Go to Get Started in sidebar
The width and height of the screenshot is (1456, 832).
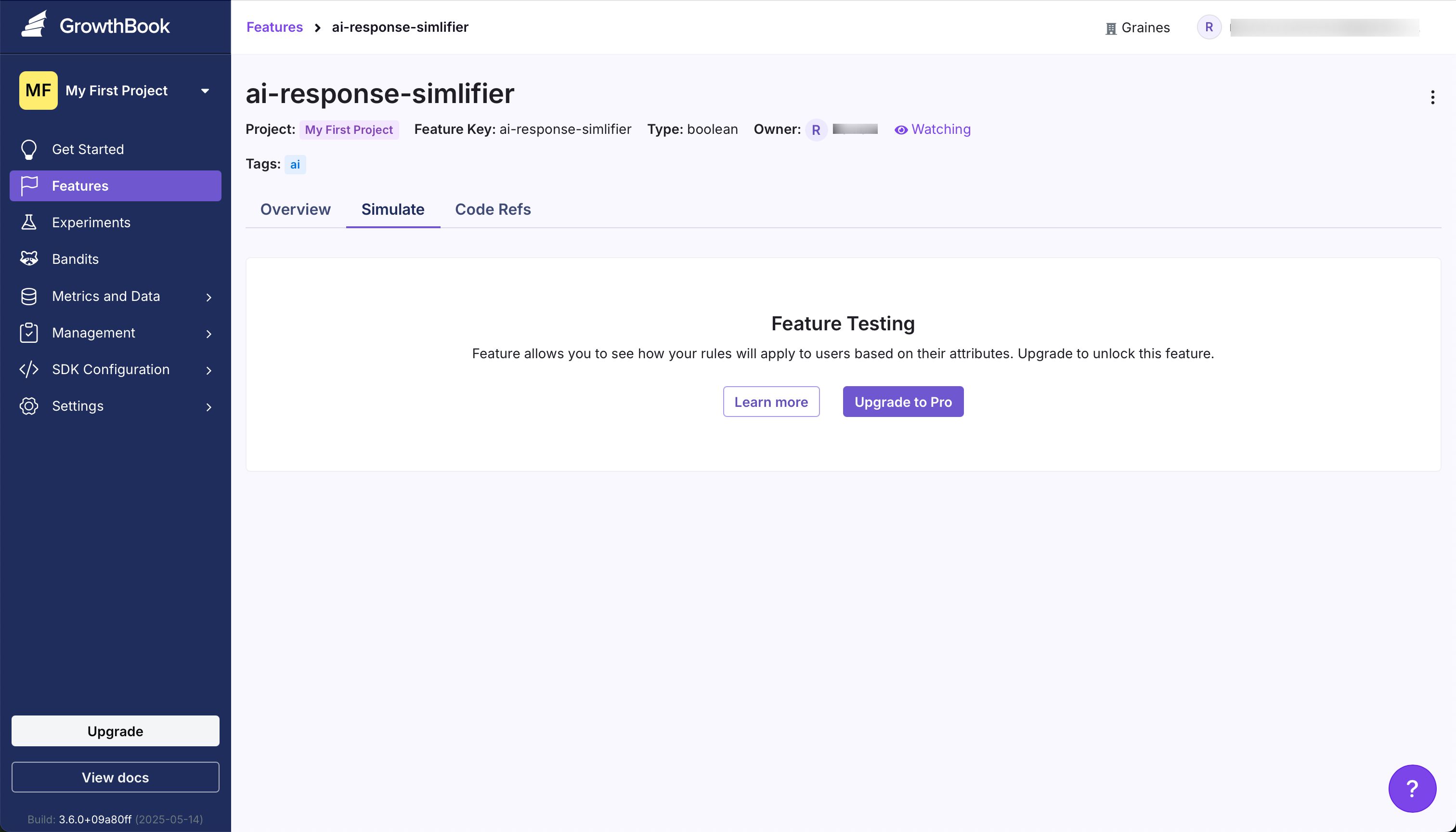(116, 149)
